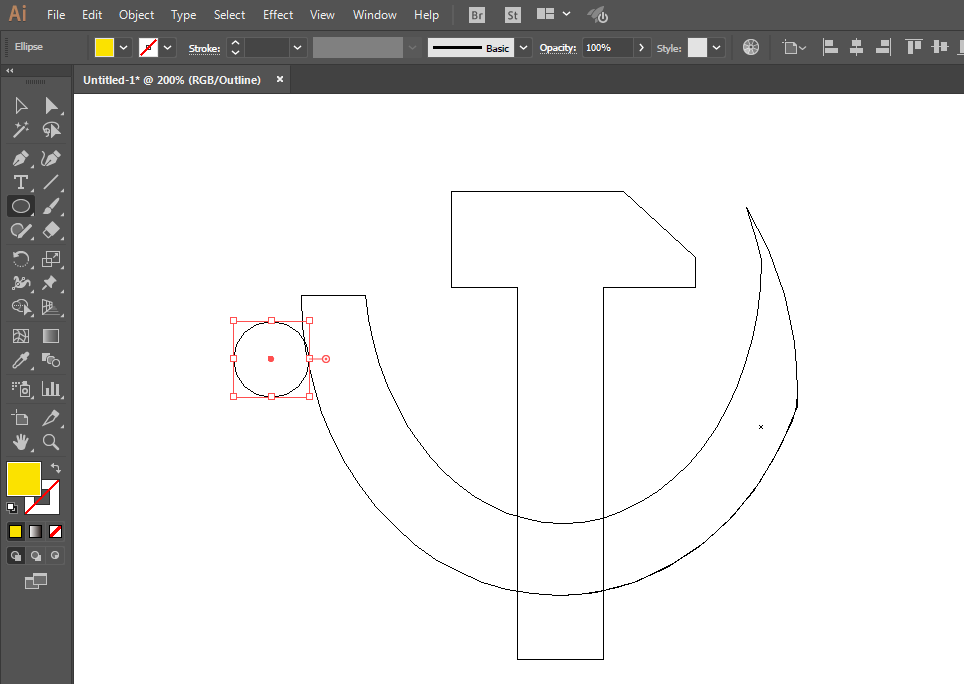Open the yellow fill swatch in control bar

tap(105, 48)
